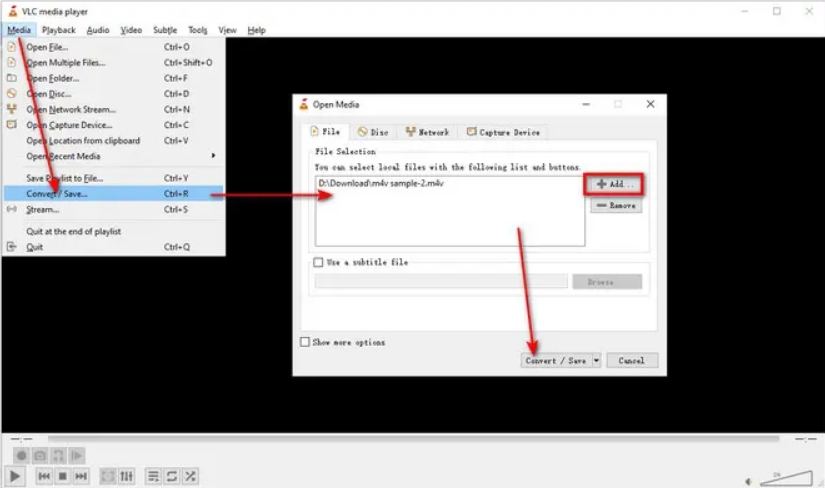Select Open Disc menu entry
825x488 pixels.
point(114,94)
